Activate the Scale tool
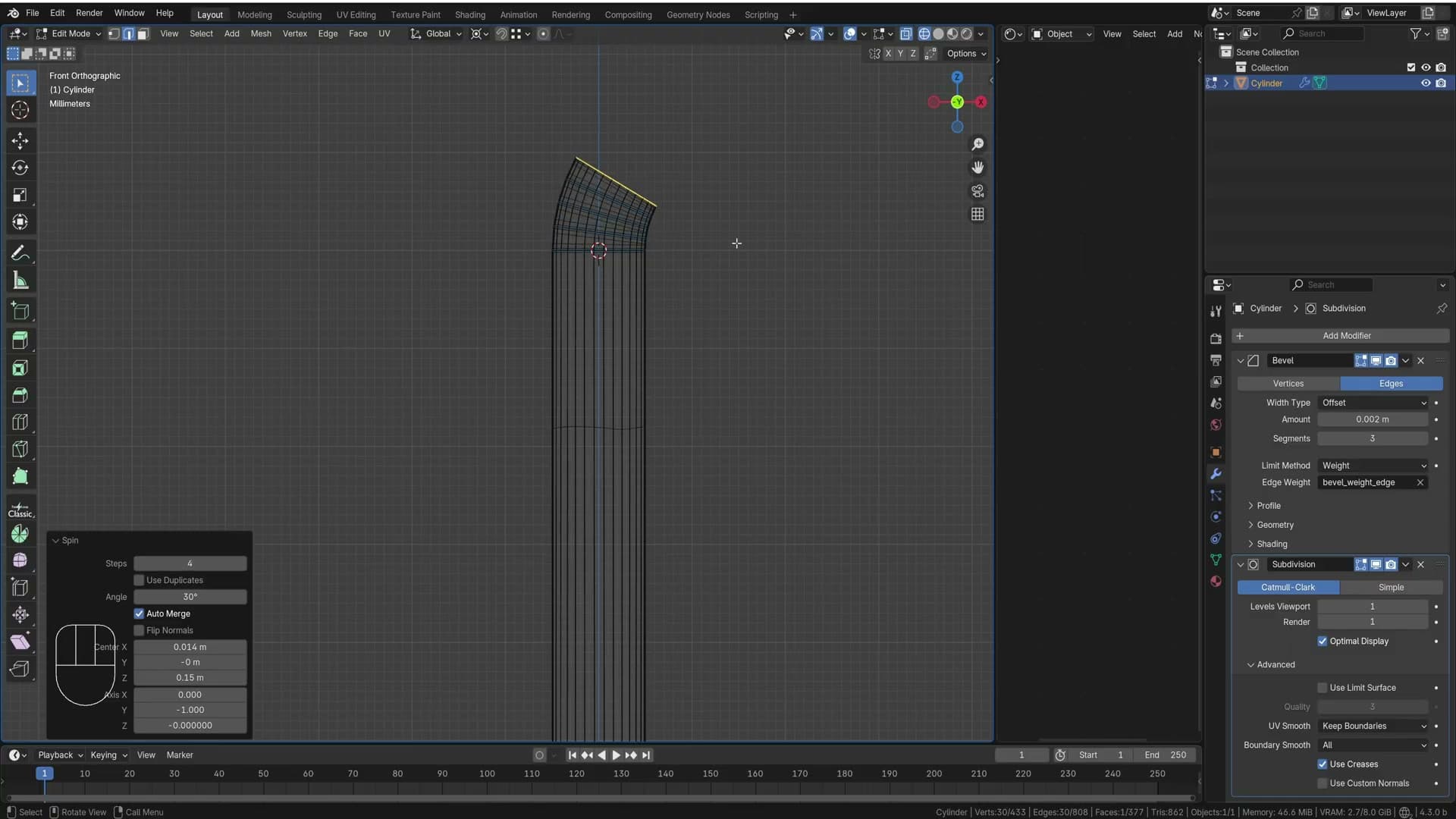Screen dimensions: 1456x819 click(20, 195)
